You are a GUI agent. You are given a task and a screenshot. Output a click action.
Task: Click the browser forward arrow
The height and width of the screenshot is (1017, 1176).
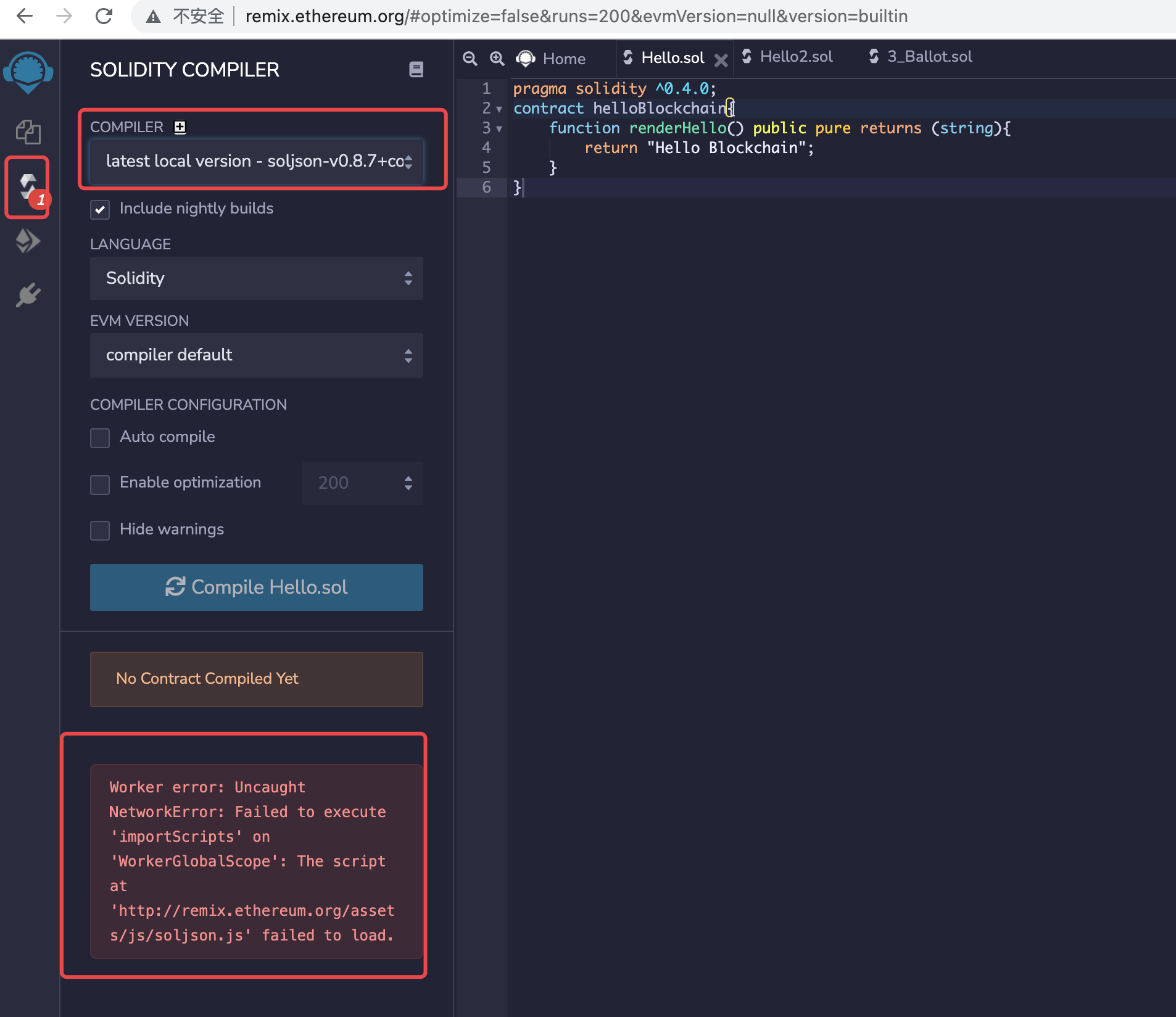64,16
